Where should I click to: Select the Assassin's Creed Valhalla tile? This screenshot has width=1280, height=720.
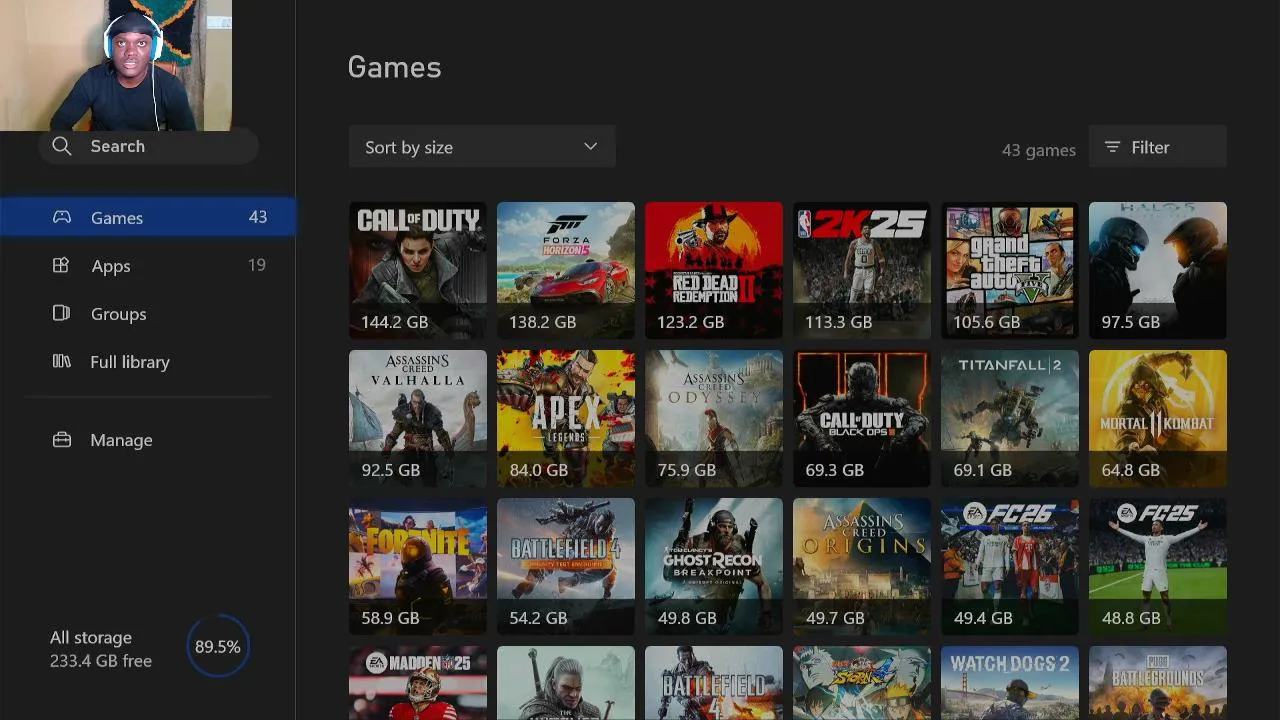coord(418,418)
